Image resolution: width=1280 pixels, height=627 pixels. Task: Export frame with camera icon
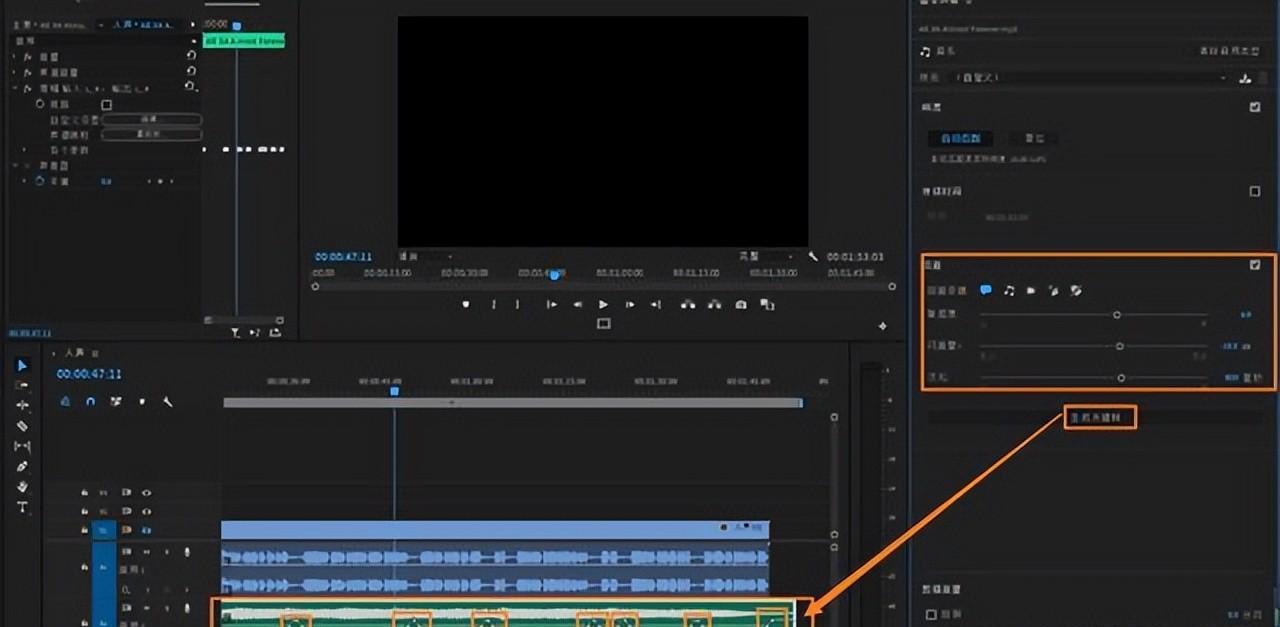(x=741, y=304)
